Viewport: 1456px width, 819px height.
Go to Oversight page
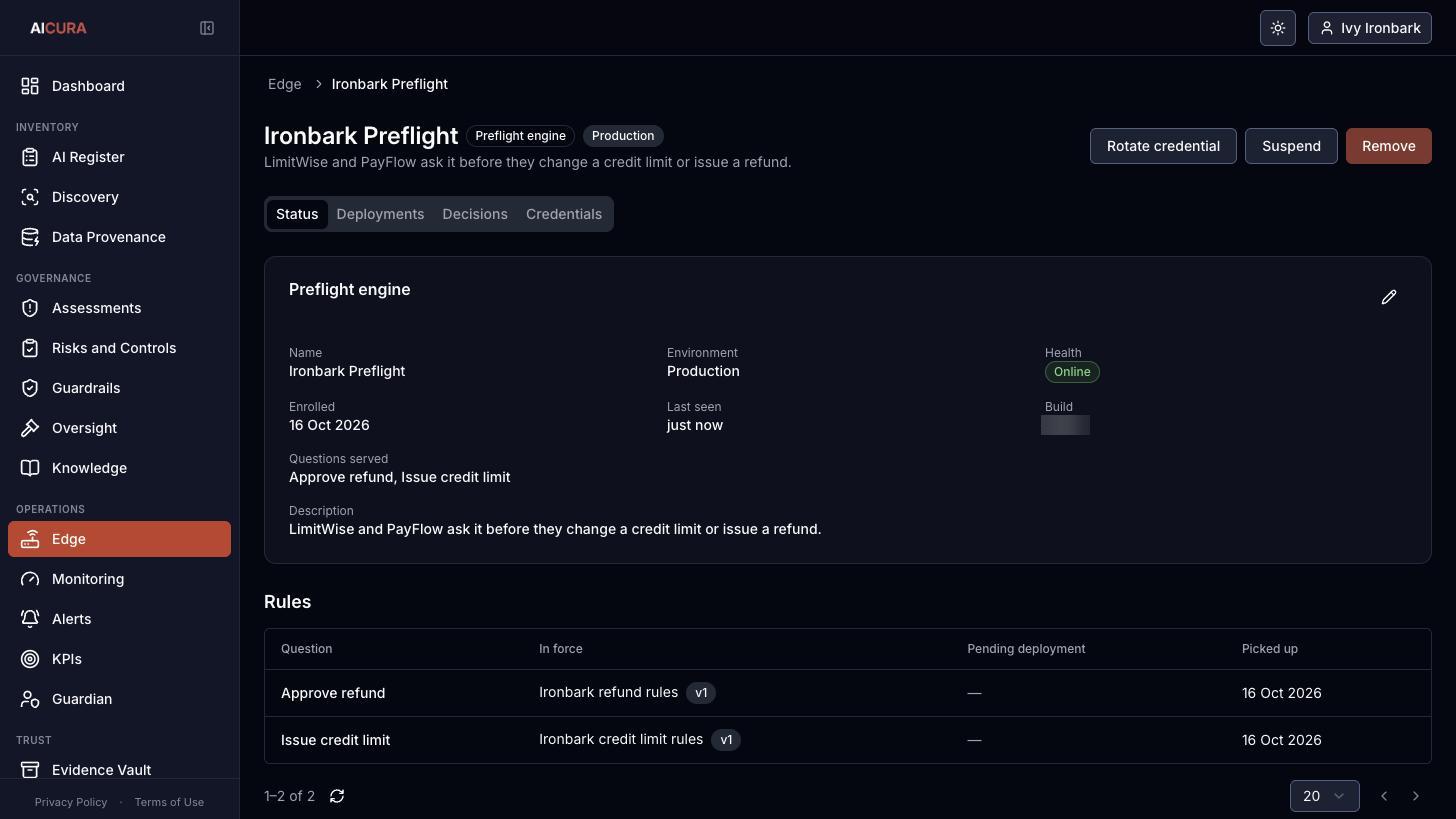tap(119, 428)
